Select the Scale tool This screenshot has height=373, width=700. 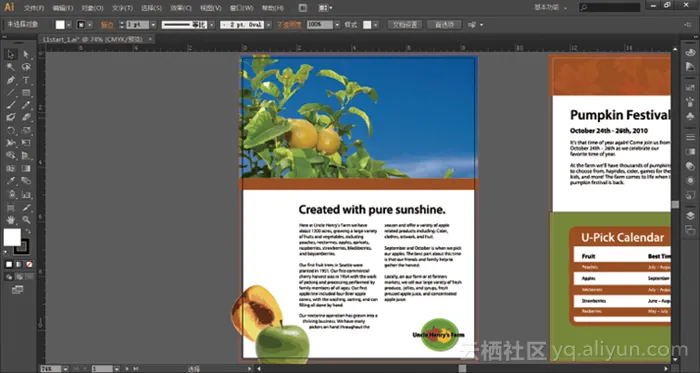pyautogui.click(x=26, y=131)
